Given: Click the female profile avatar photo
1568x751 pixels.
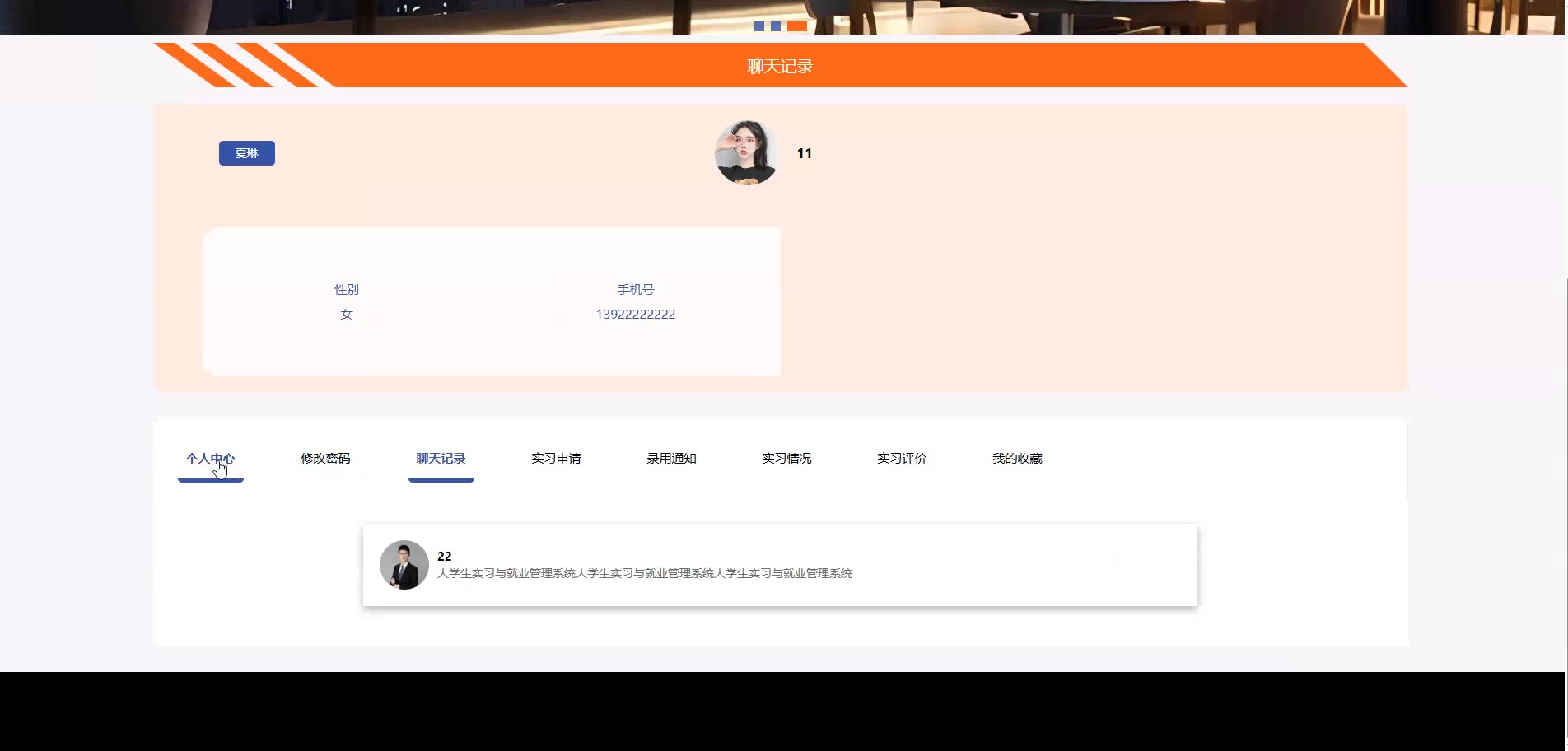Looking at the screenshot, I should point(747,153).
